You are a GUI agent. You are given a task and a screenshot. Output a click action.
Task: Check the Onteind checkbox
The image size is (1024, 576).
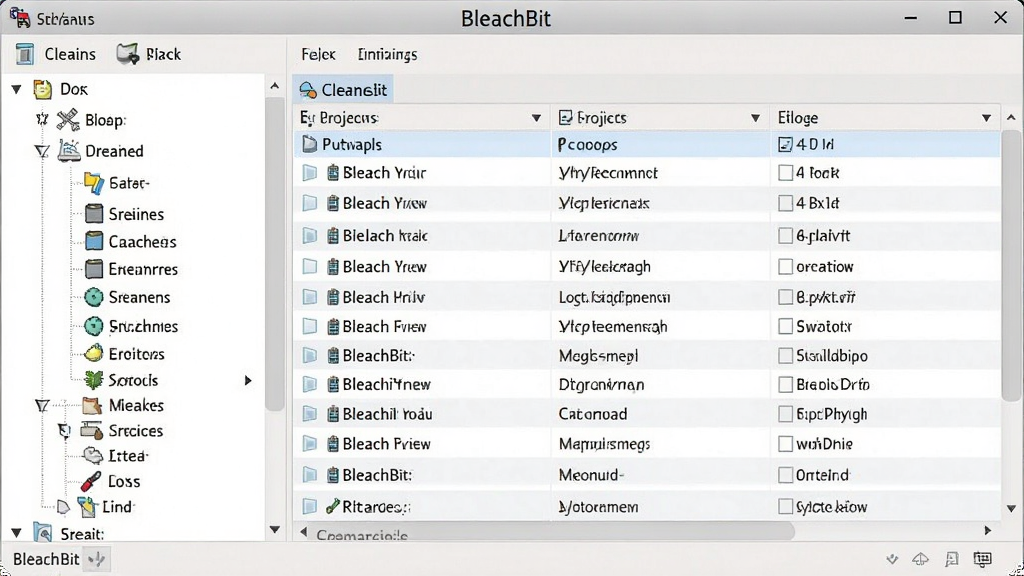(785, 475)
